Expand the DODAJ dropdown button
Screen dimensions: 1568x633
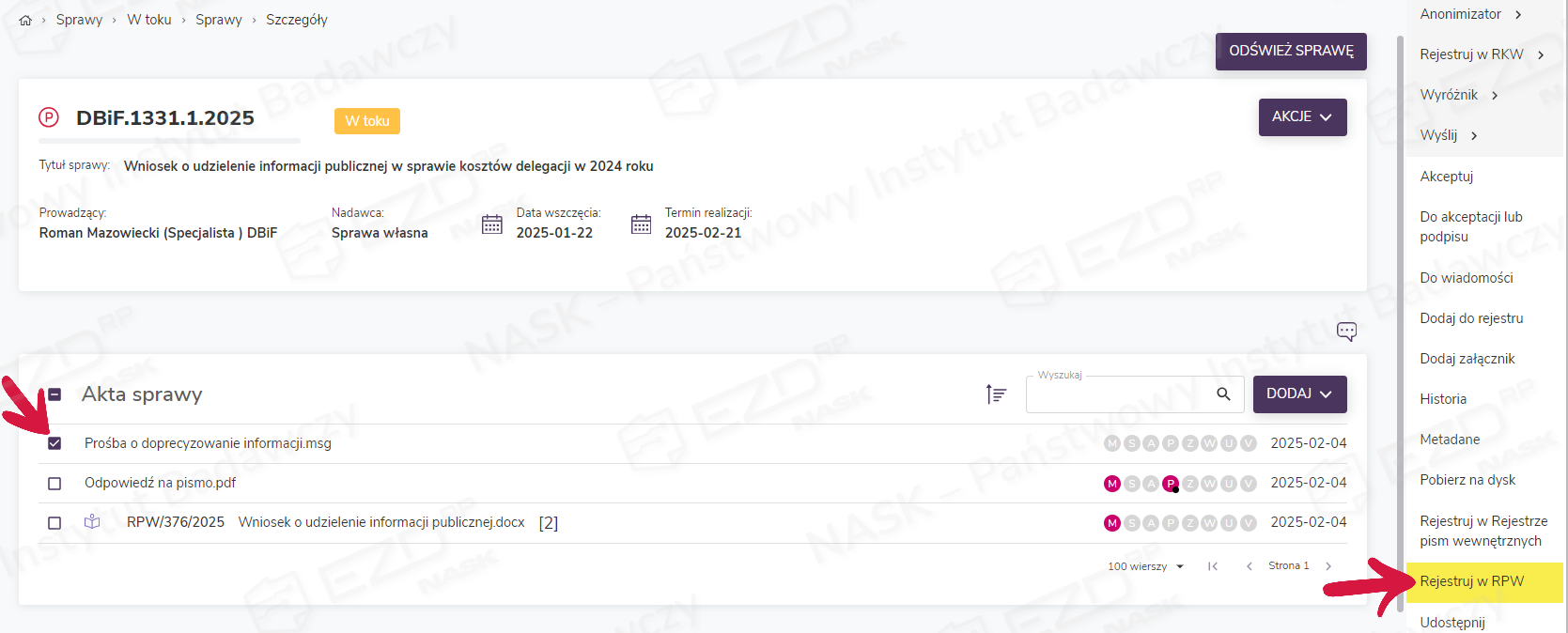pos(1299,394)
